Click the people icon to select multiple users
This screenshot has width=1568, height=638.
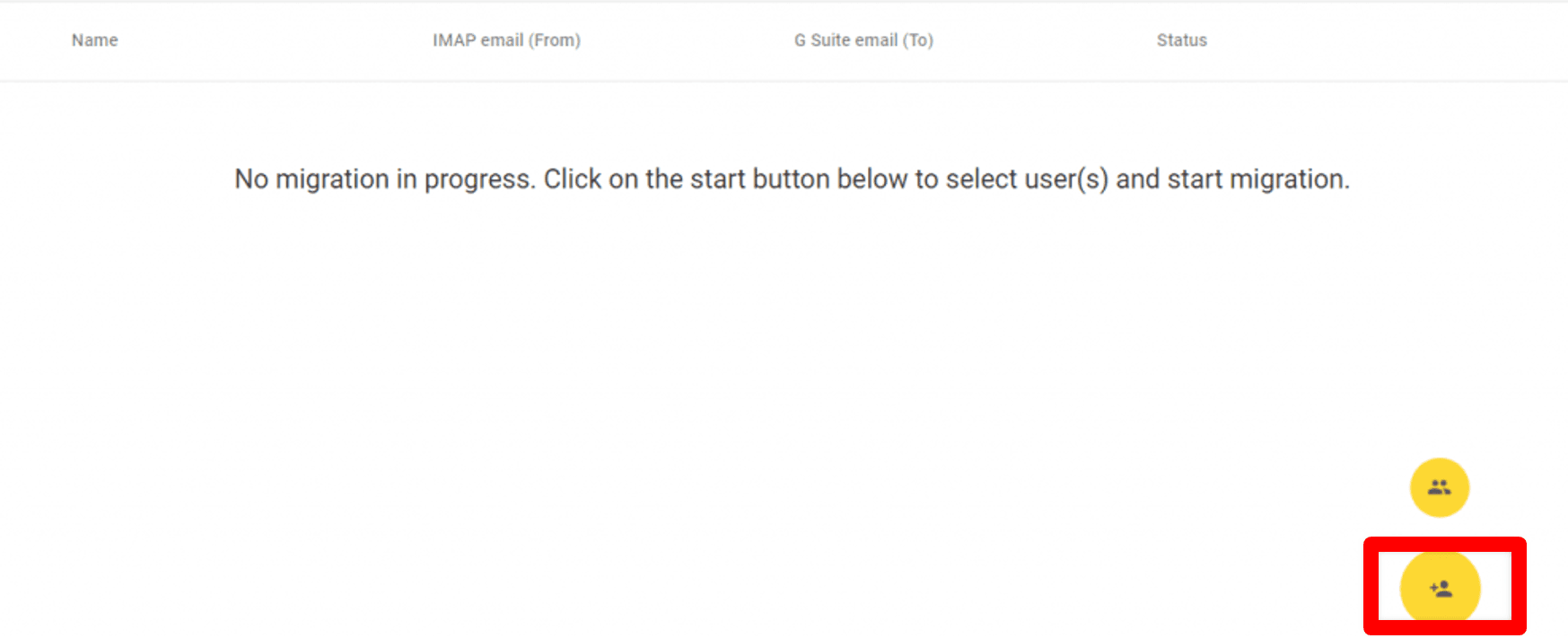click(1440, 487)
